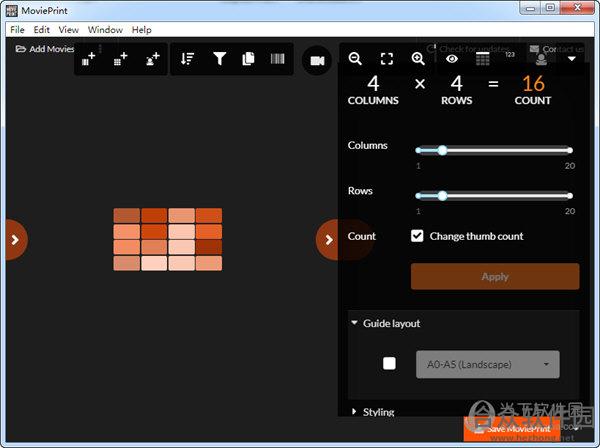The height and width of the screenshot is (448, 600).
Task: Open the File menu
Action: pos(17,30)
